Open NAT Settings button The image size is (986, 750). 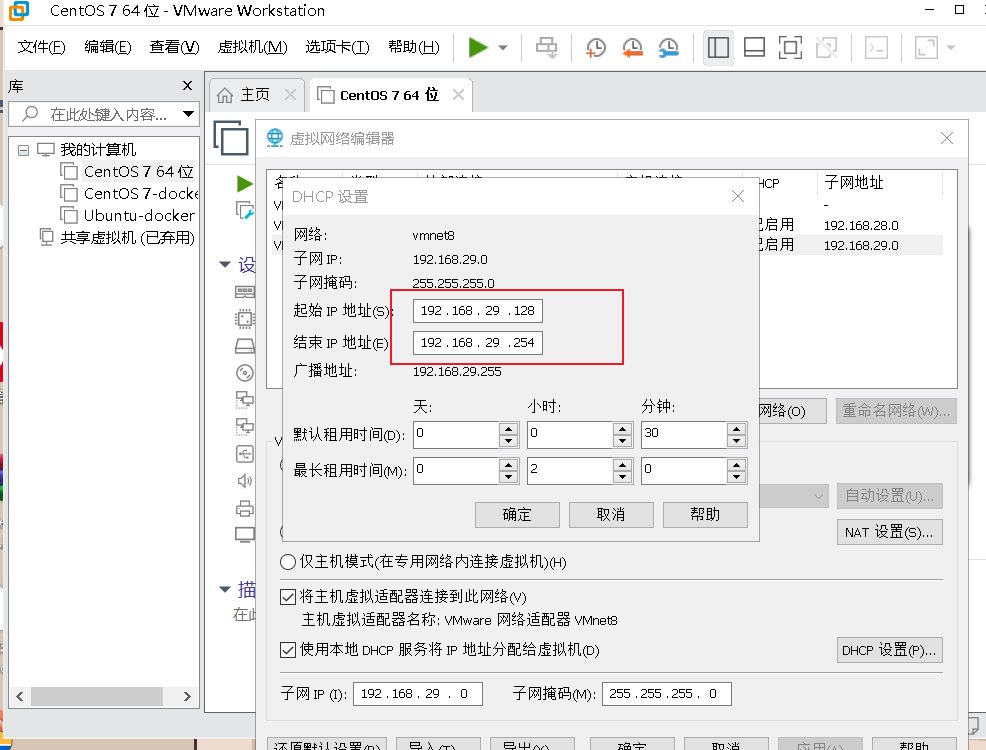coord(889,532)
